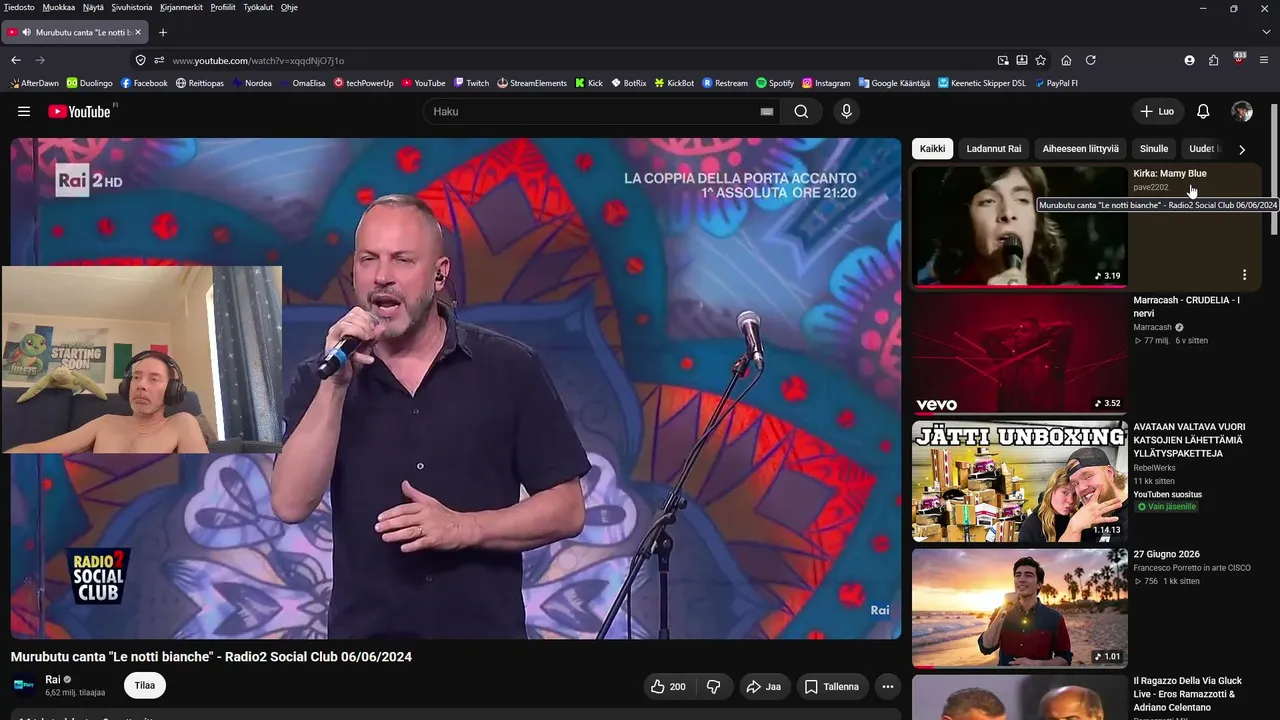Click the browser address bar URL

[x=258, y=61]
